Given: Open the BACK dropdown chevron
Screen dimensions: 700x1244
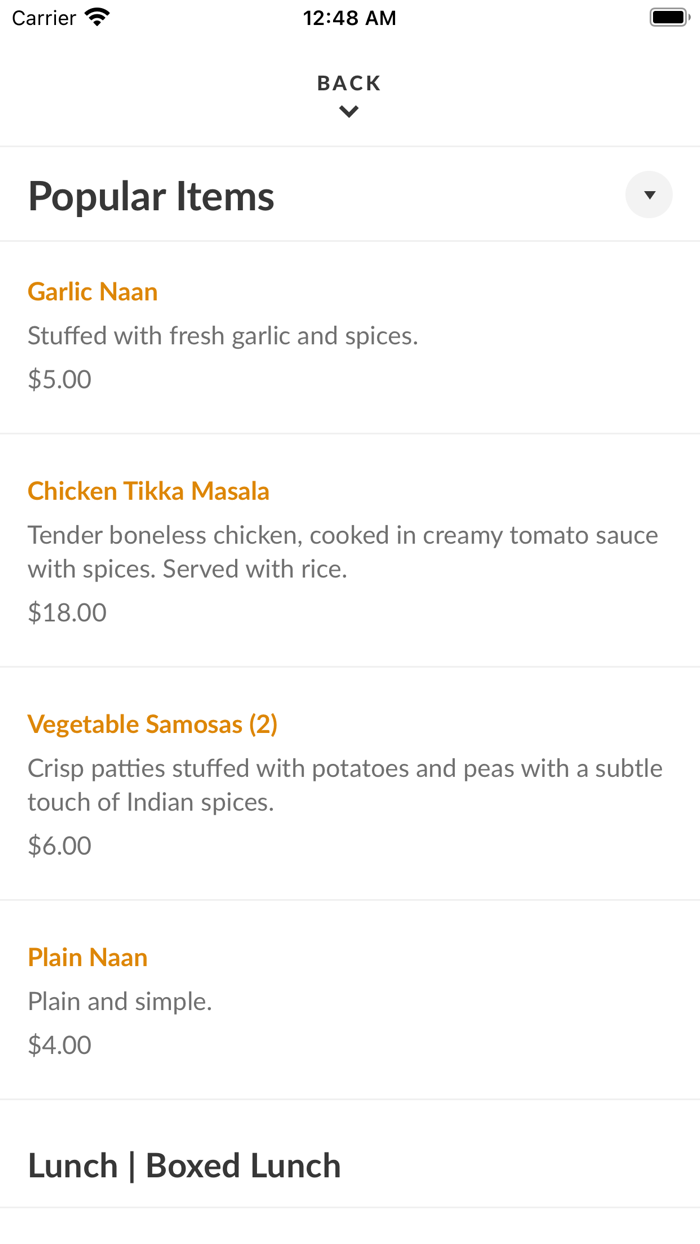Looking at the screenshot, I should coord(348,111).
